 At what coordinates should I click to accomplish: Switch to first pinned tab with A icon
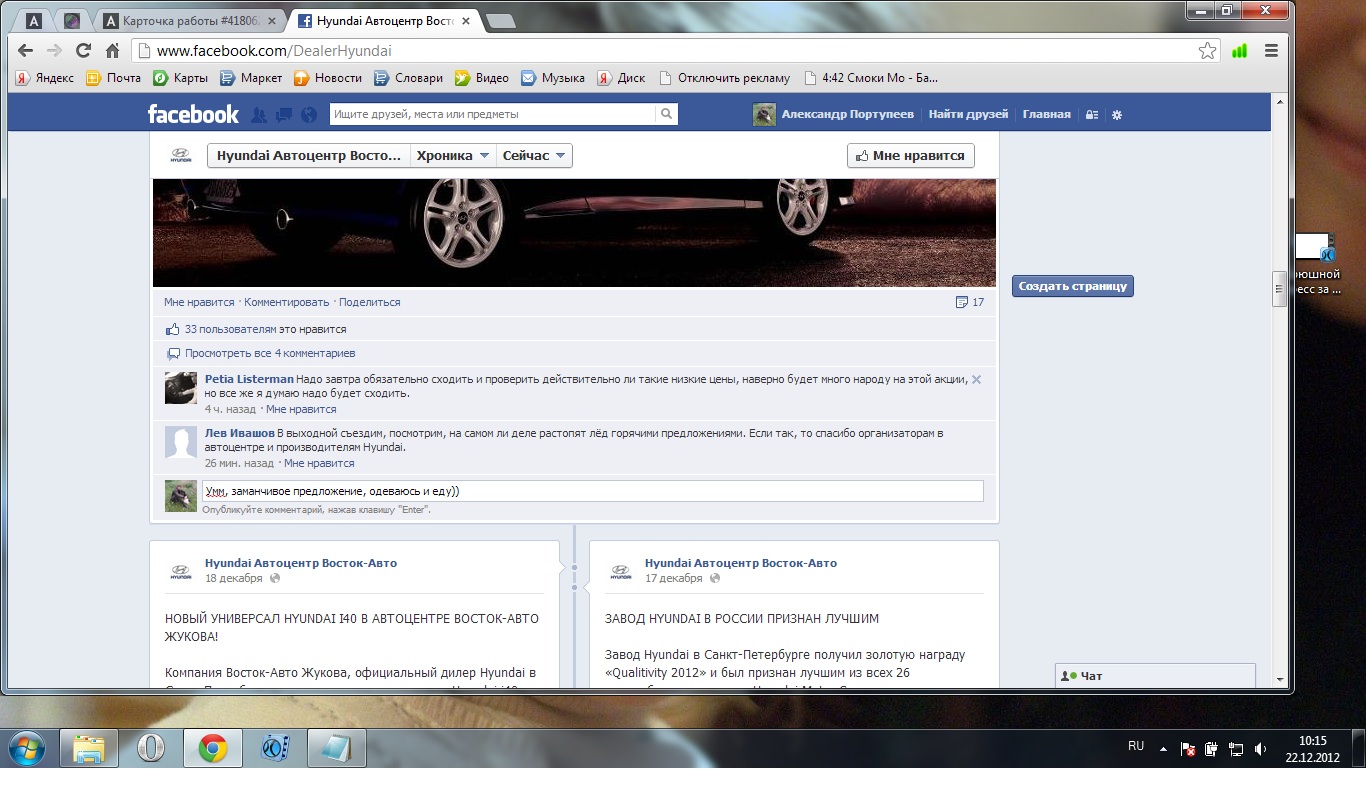[34, 20]
